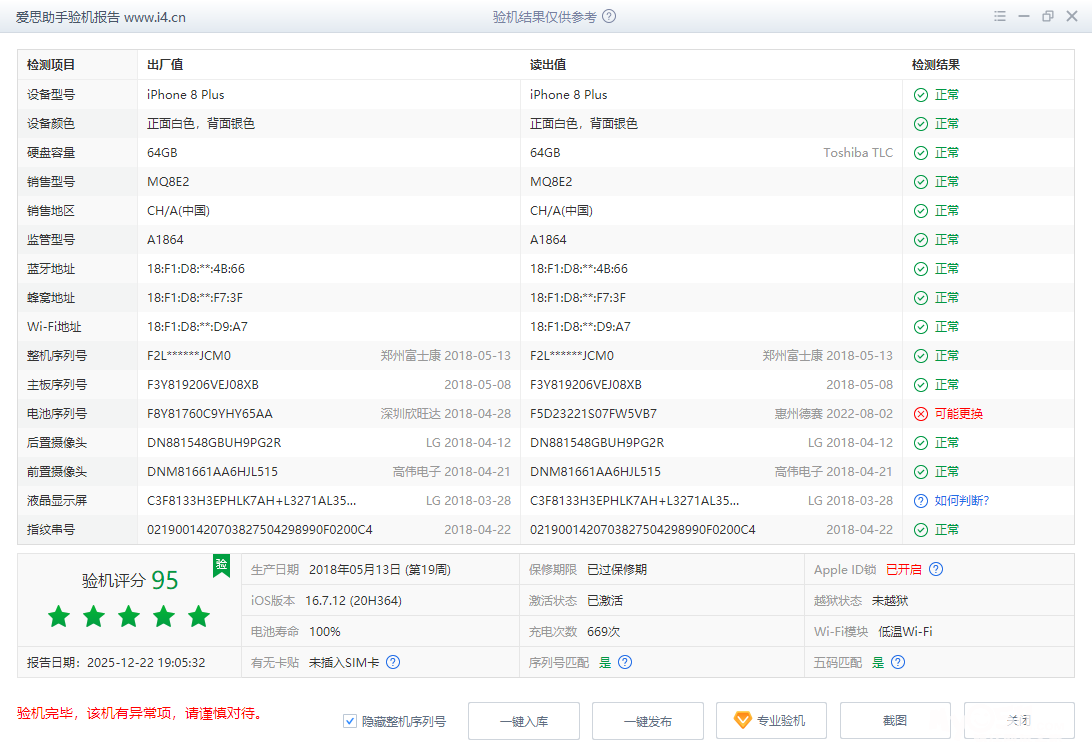Click red X icon on 电池序列号 row
The height and width of the screenshot is (756, 1092).
pos(921,414)
